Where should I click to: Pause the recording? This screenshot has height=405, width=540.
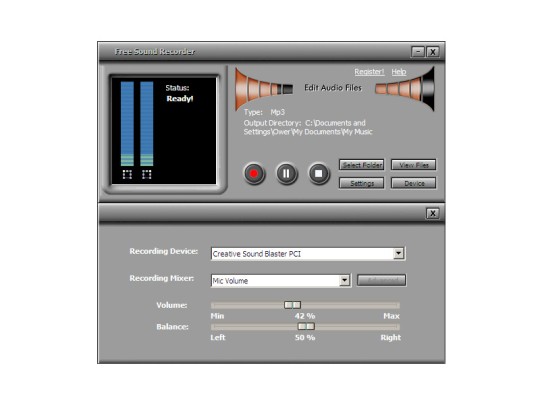point(286,173)
